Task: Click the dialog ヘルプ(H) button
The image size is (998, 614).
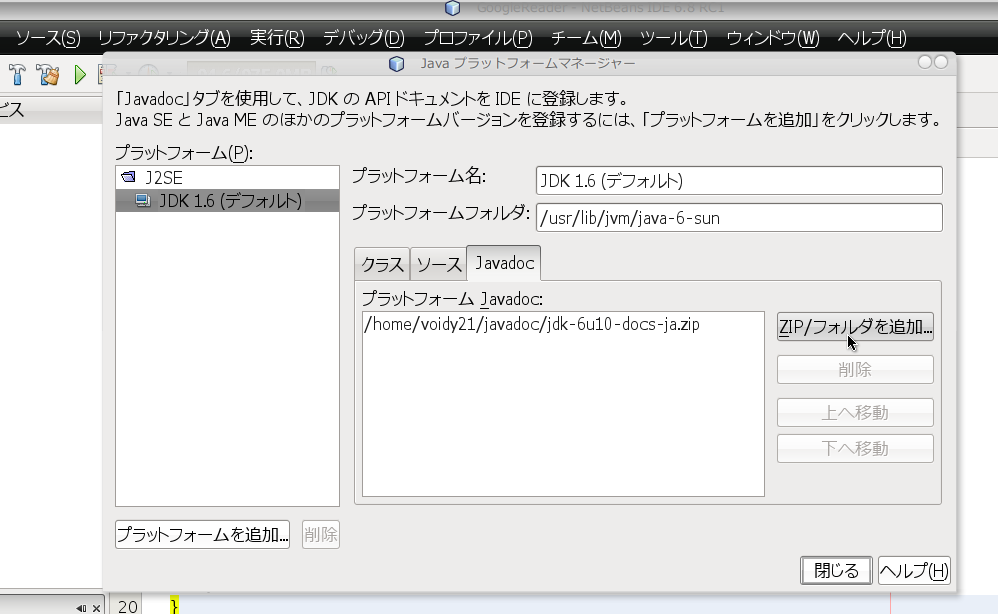Action: (x=914, y=571)
